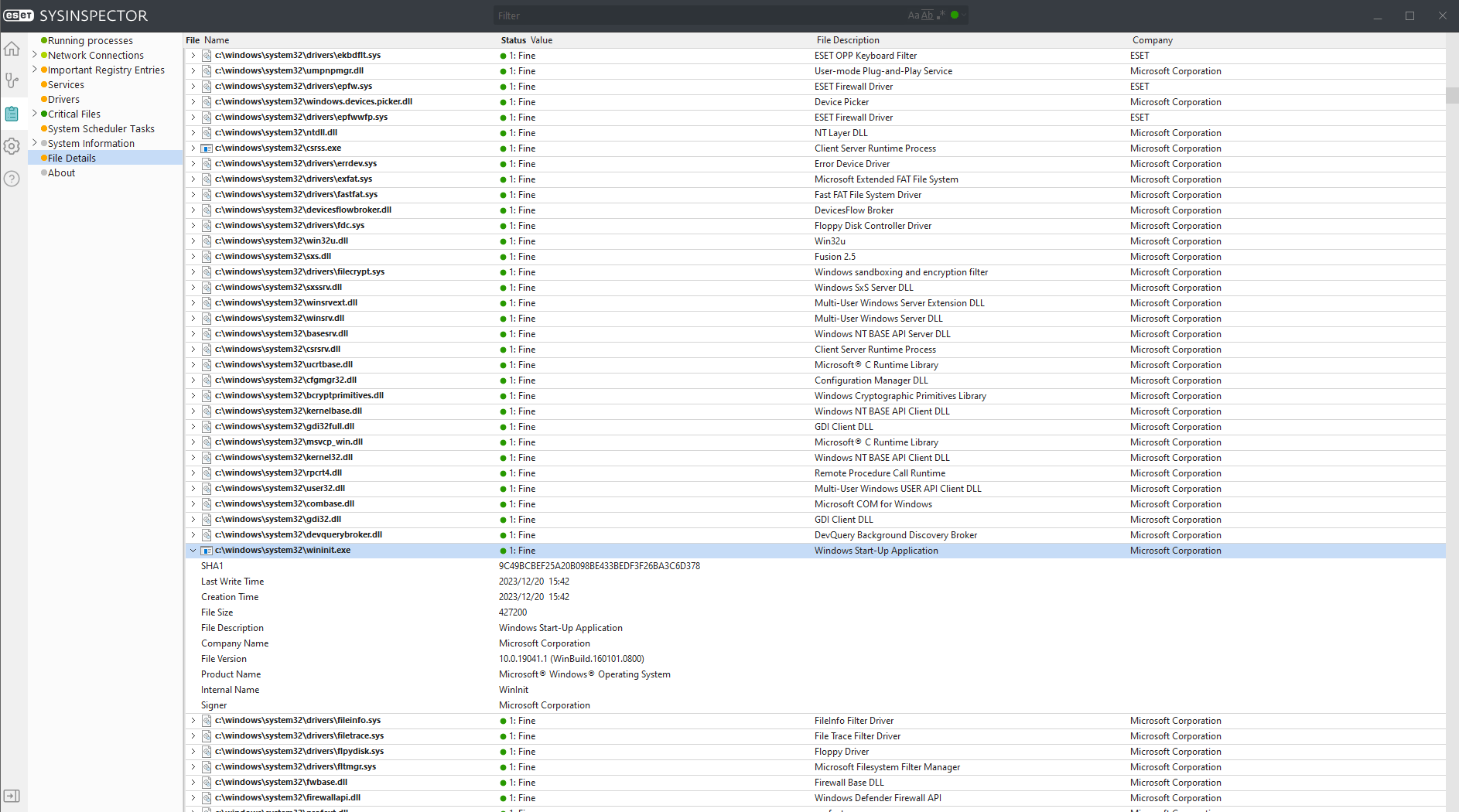Select File Version 10.0.19041.1 value
The image size is (1459, 812).
[x=572, y=659]
